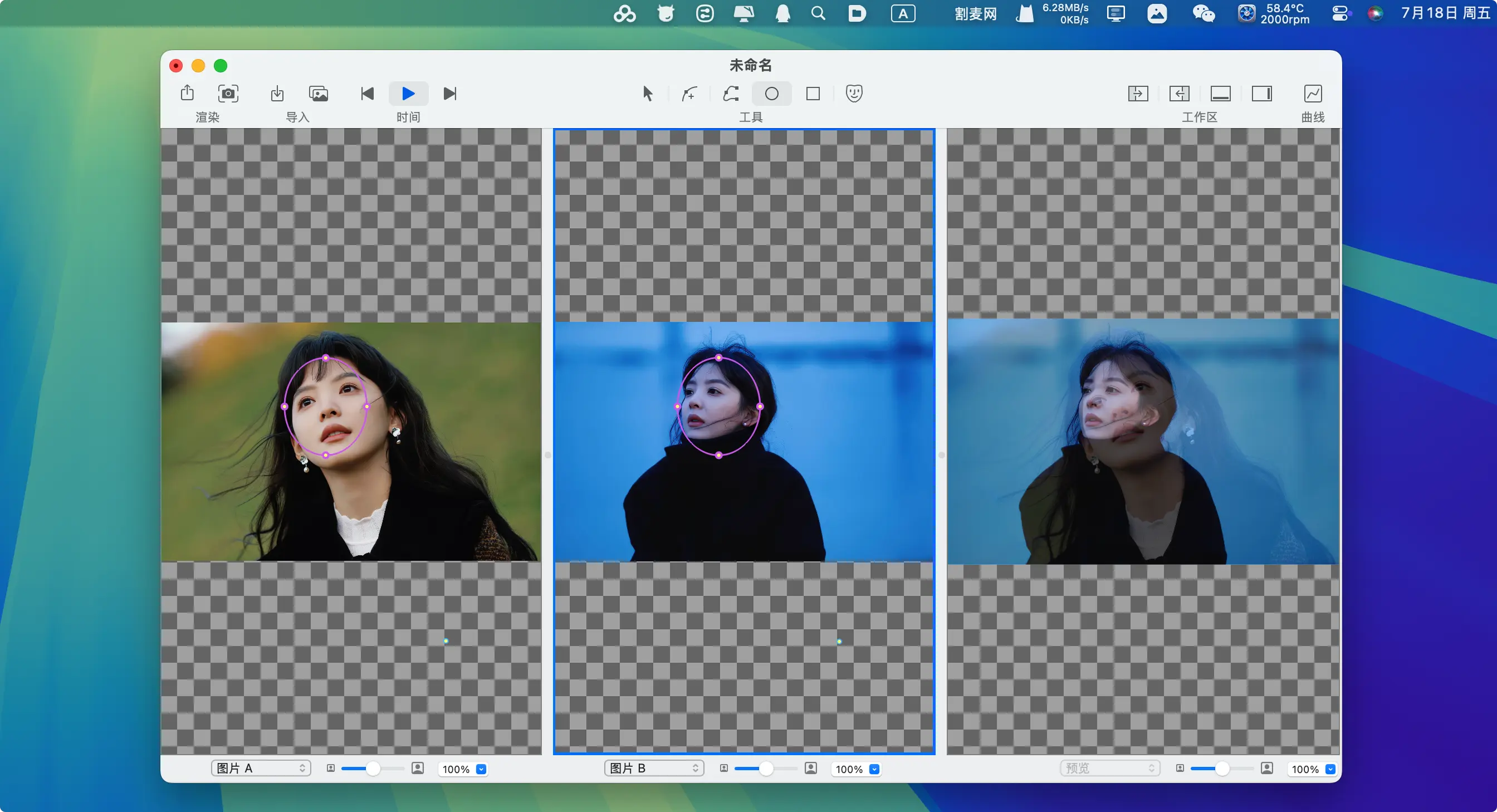Open the input method A menu bar icon
The image size is (1497, 812).
[903, 13]
